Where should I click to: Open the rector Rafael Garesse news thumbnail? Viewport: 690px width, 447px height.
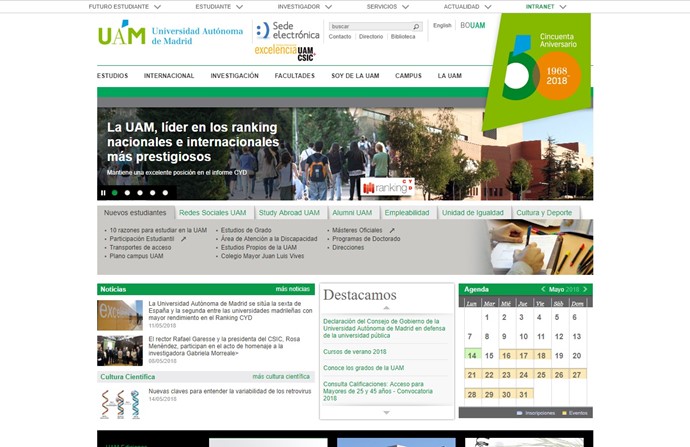click(120, 351)
